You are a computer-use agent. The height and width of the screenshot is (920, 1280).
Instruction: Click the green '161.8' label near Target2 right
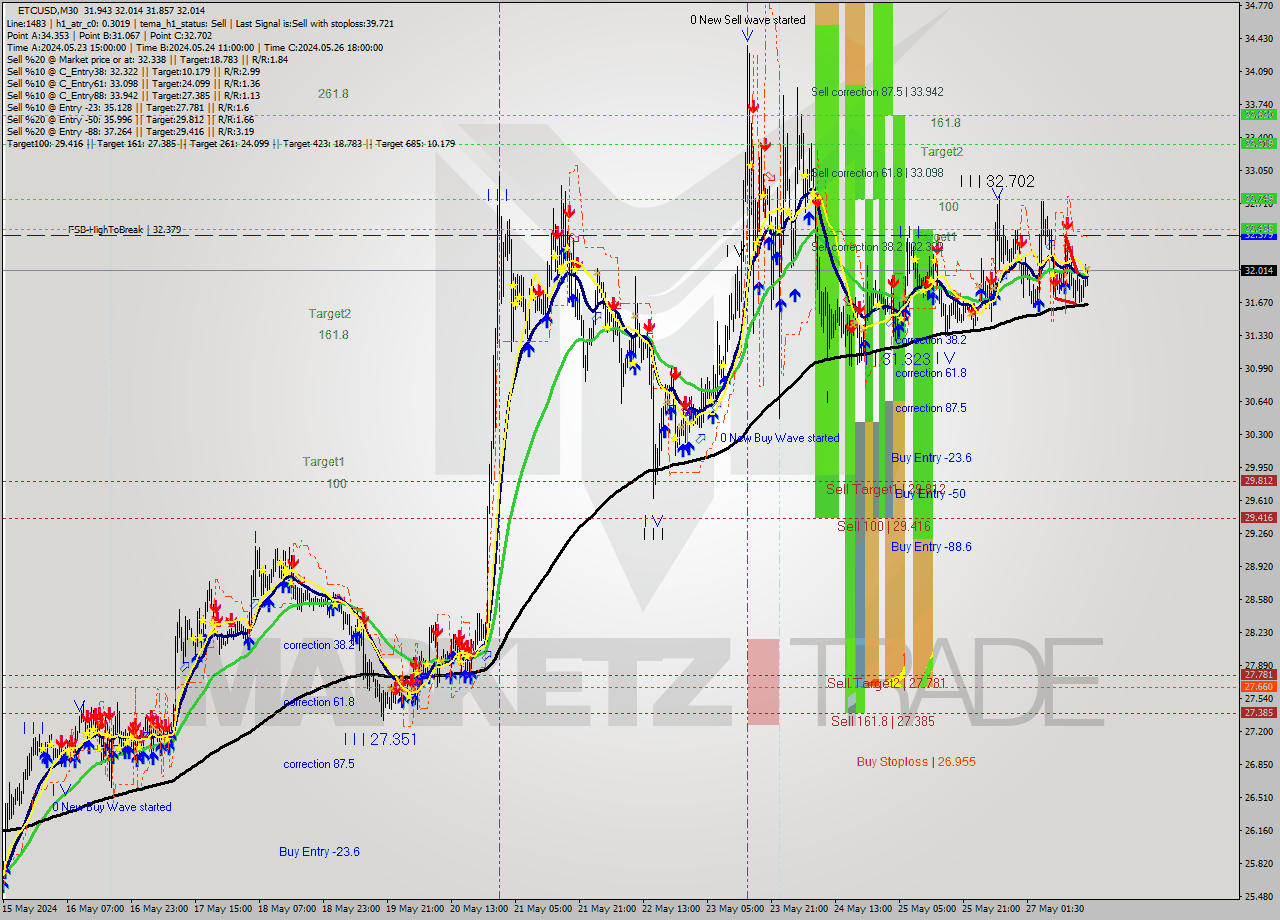945,123
